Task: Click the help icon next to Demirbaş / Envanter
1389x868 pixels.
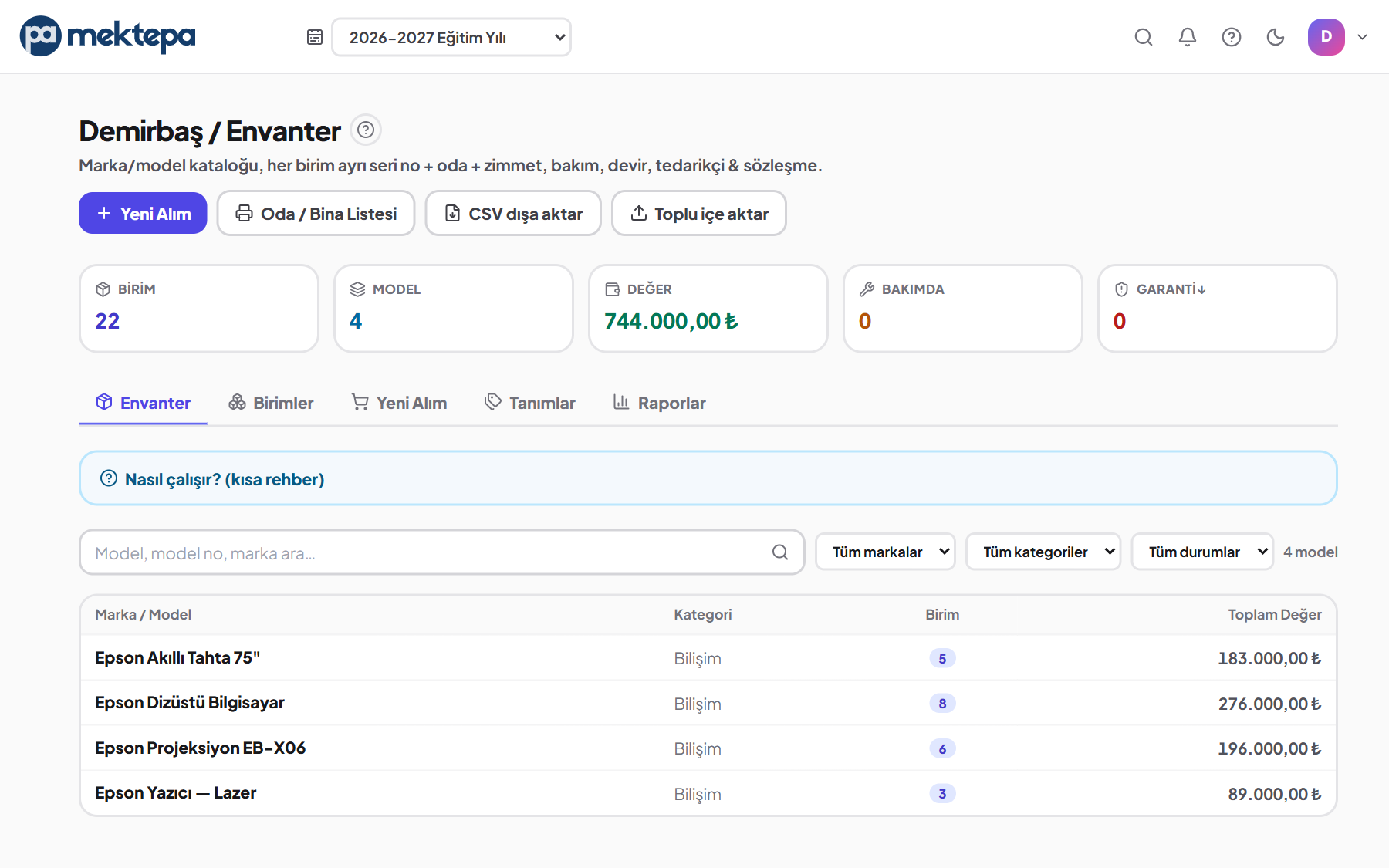Action: tap(366, 130)
